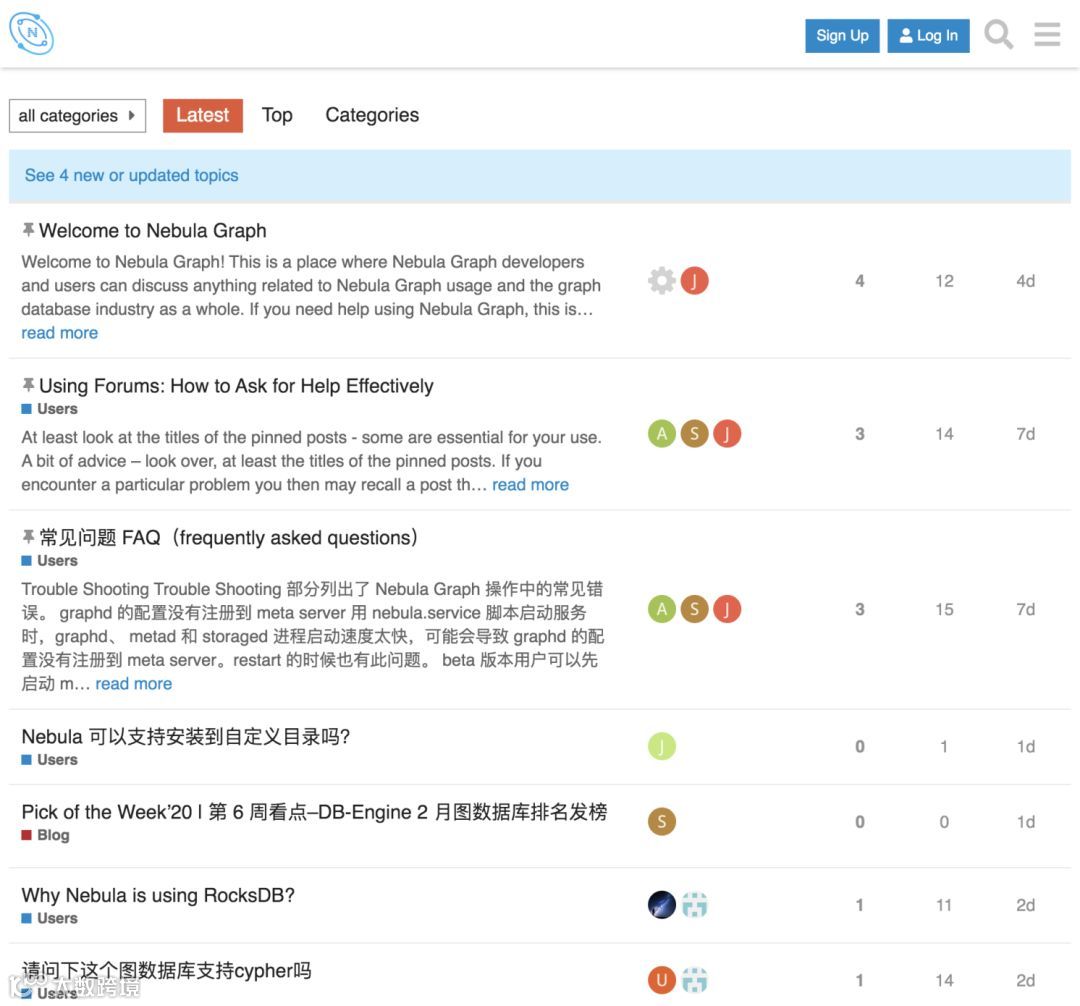Viewport: 1080px width, 1006px height.
Task: Click green J avatar in 自定义目录 topic row
Action: point(661,746)
